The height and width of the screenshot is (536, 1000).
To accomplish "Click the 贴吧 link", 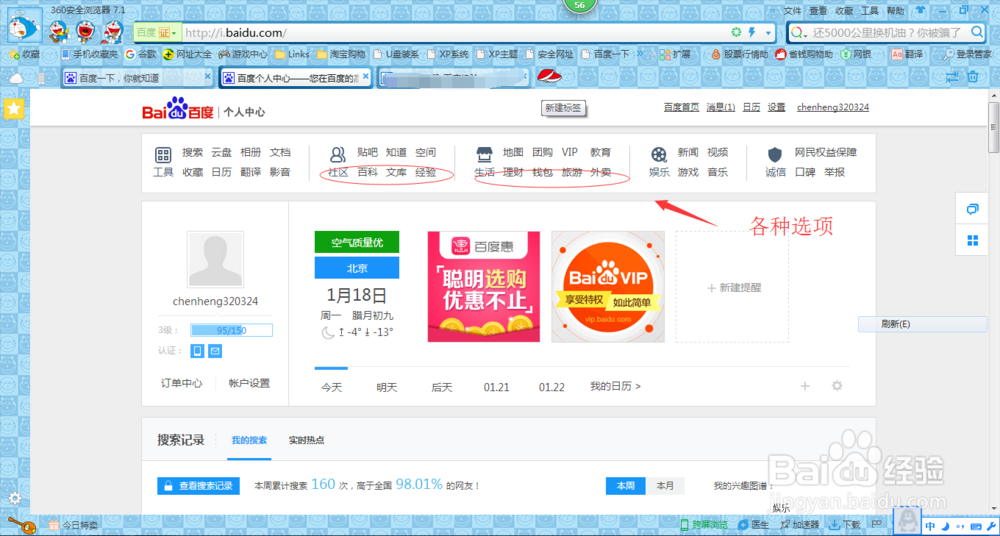I will point(367,153).
